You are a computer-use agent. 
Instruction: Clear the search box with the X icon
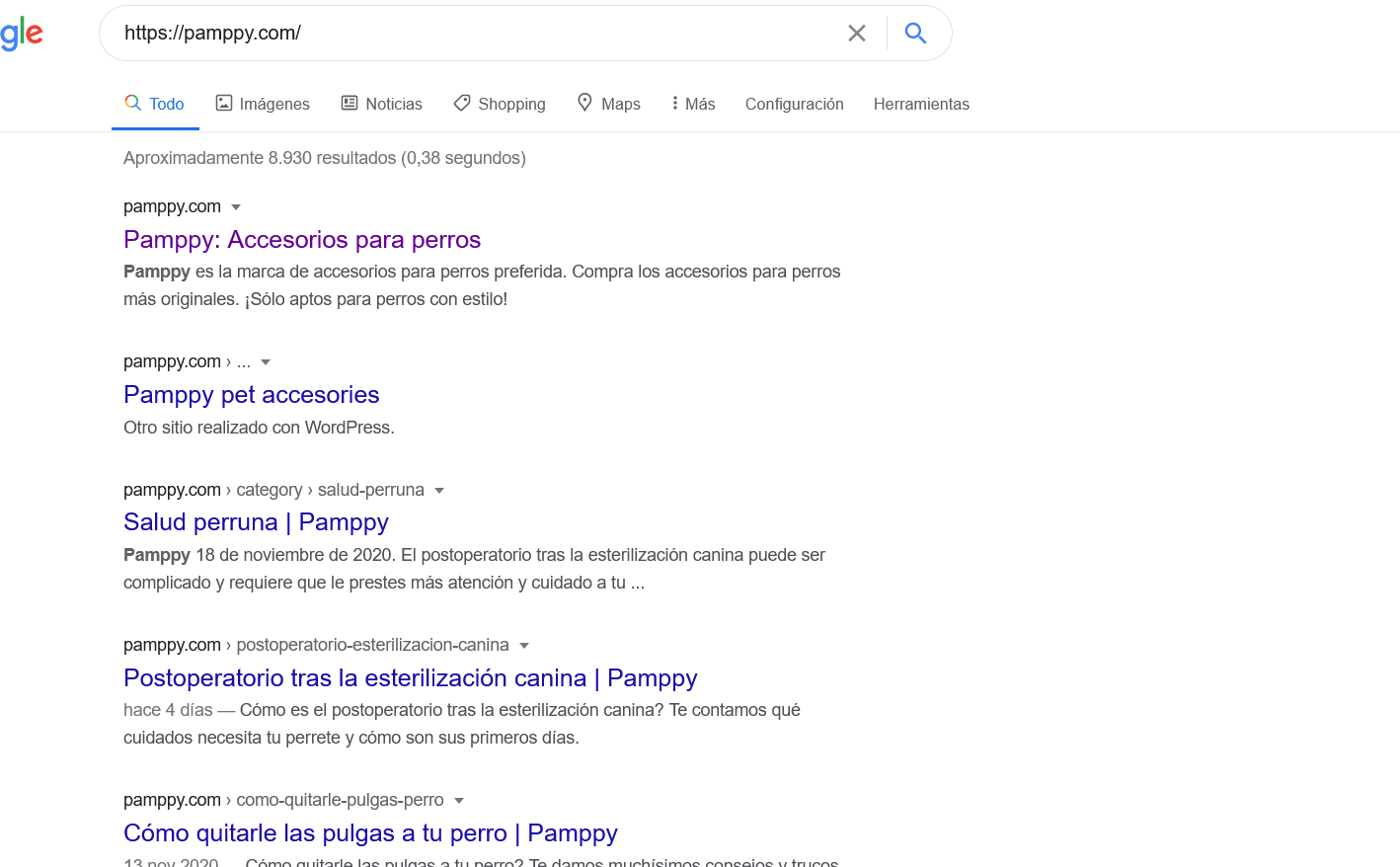(x=857, y=34)
